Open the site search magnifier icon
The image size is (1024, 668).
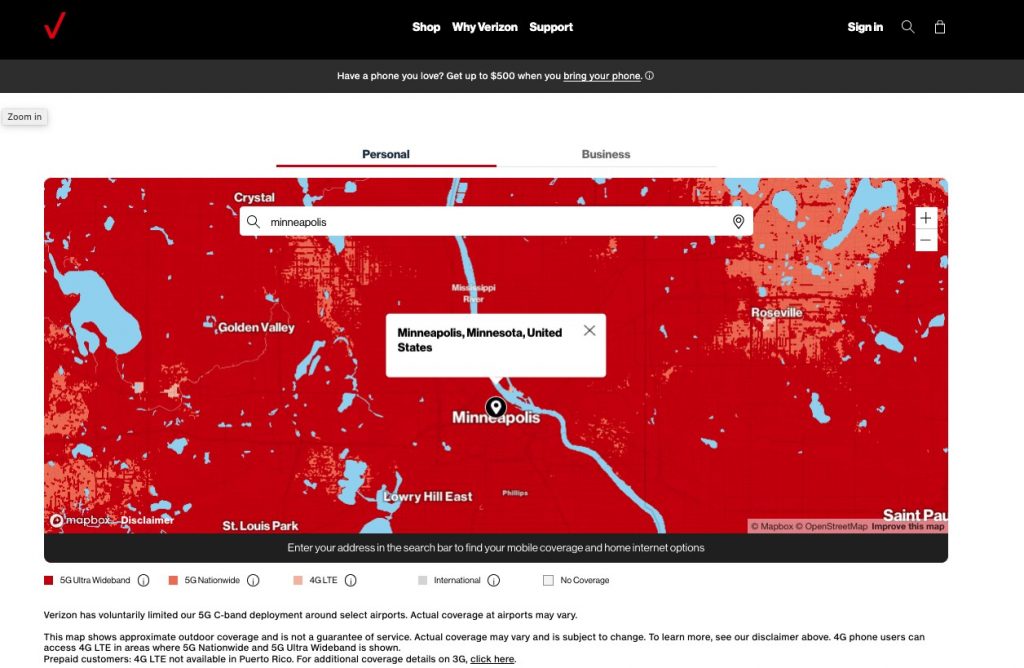pyautogui.click(x=908, y=27)
